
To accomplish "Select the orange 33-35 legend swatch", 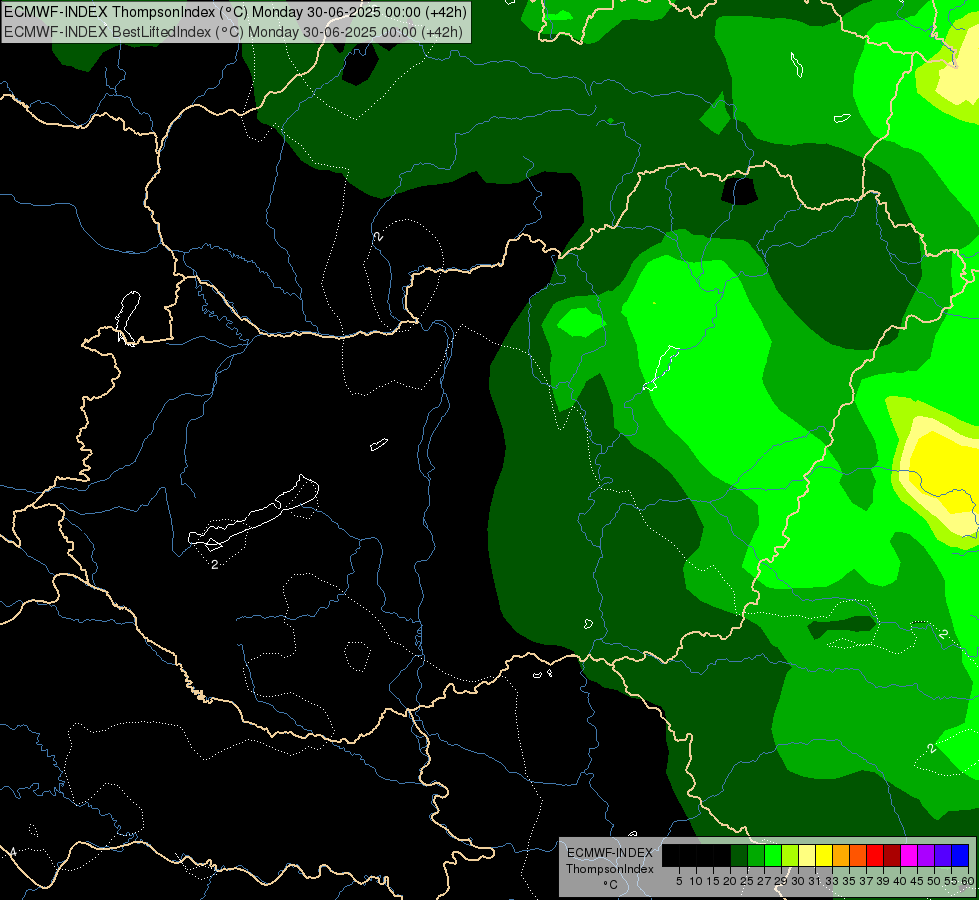I will coord(841,855).
